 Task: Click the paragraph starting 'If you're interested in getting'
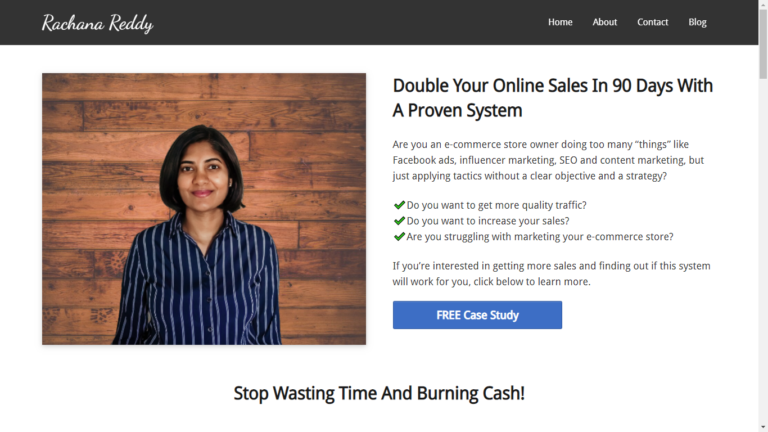click(552, 274)
